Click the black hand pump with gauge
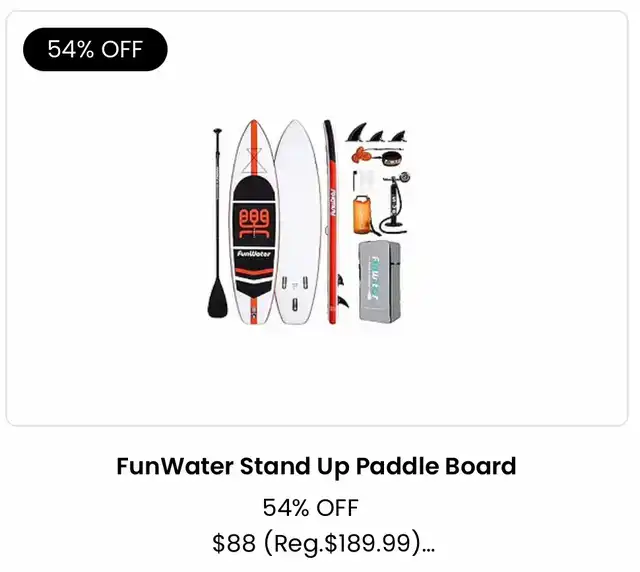The width and height of the screenshot is (640, 572). [x=395, y=203]
